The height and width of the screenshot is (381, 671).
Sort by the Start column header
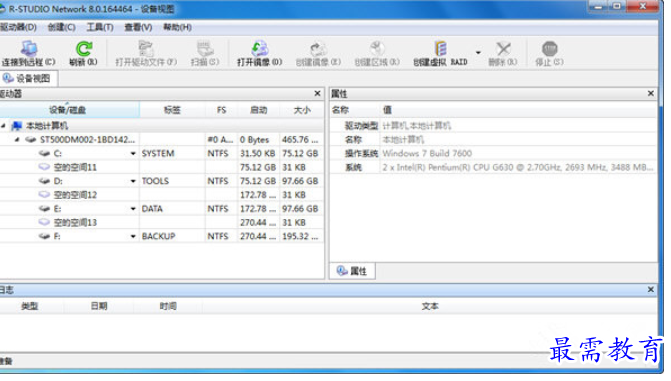tap(258, 110)
